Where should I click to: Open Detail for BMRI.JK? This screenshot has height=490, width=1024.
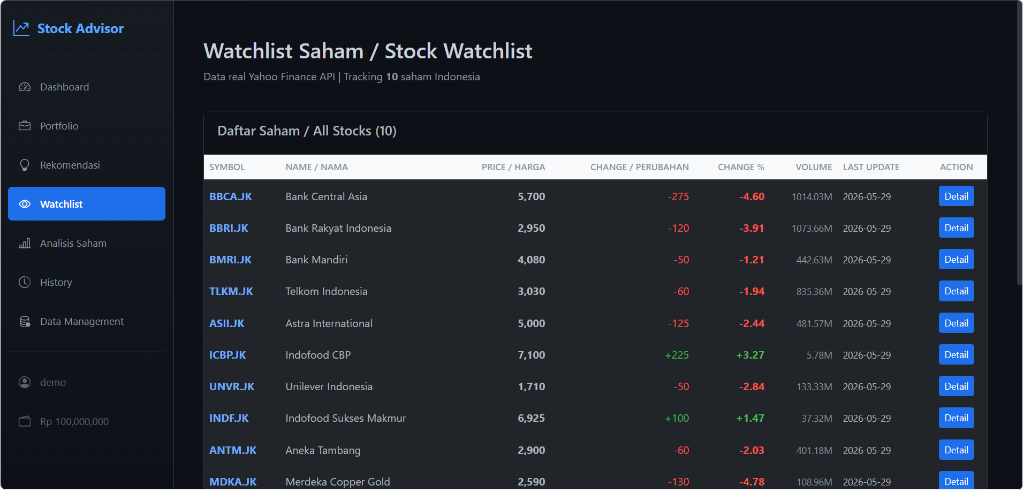pos(956,259)
